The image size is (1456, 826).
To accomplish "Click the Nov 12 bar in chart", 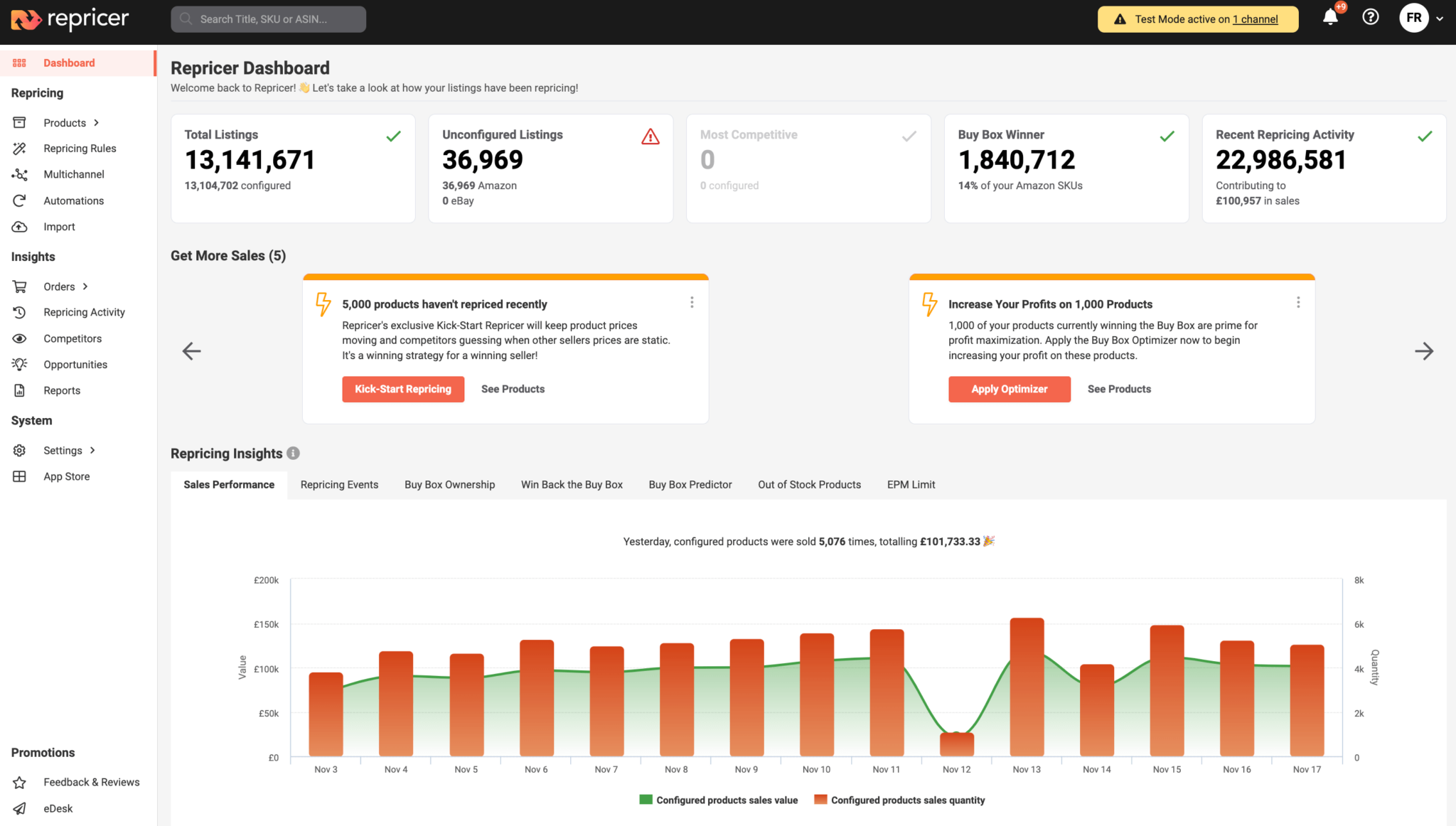I will click(x=957, y=744).
